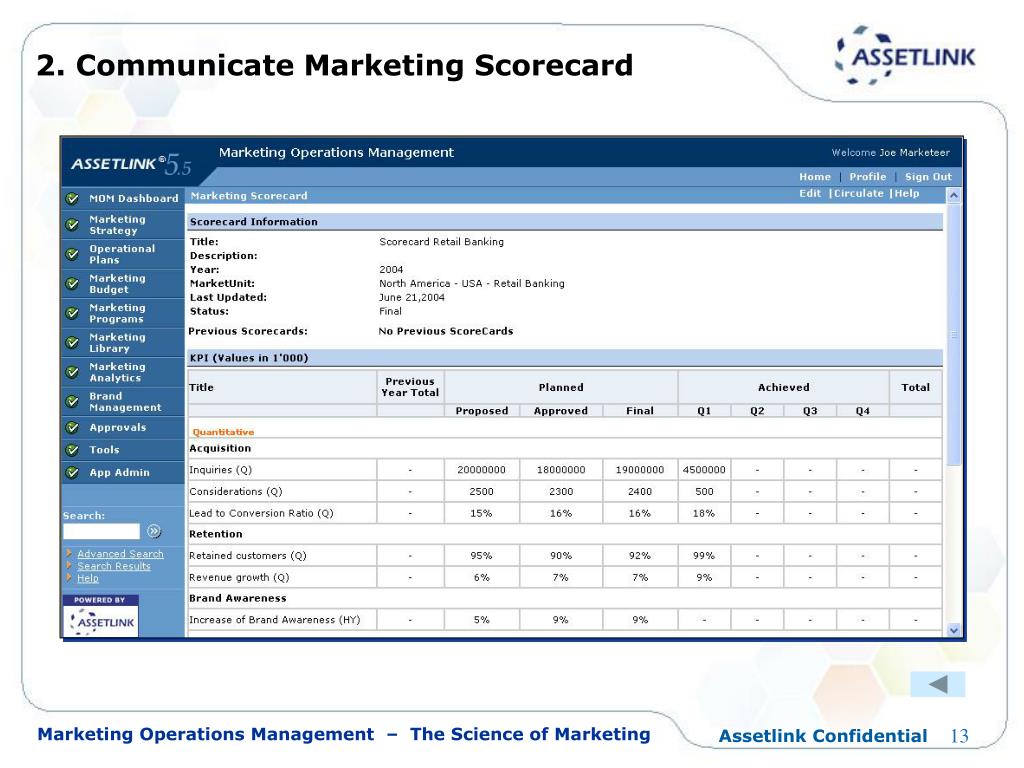Go to Operational Plans
Screen dimensions: 1024x768
pos(122,254)
